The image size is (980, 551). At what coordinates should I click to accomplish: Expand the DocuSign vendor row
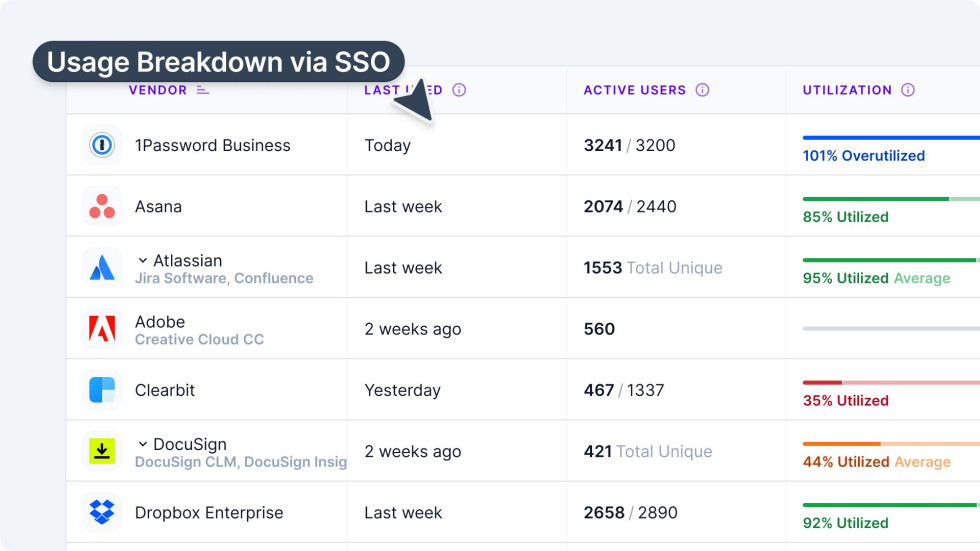click(143, 444)
